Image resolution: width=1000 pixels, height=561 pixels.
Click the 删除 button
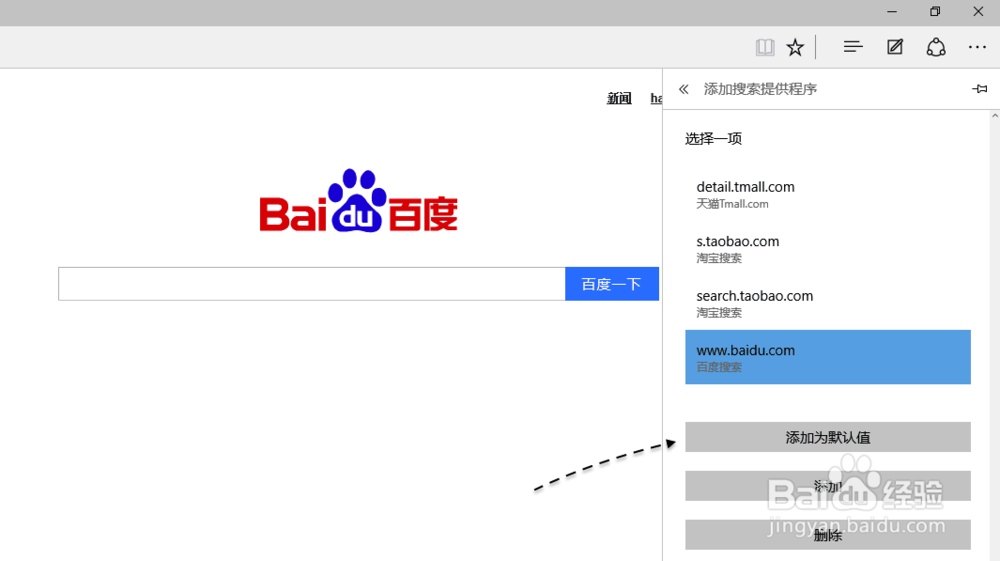point(828,535)
